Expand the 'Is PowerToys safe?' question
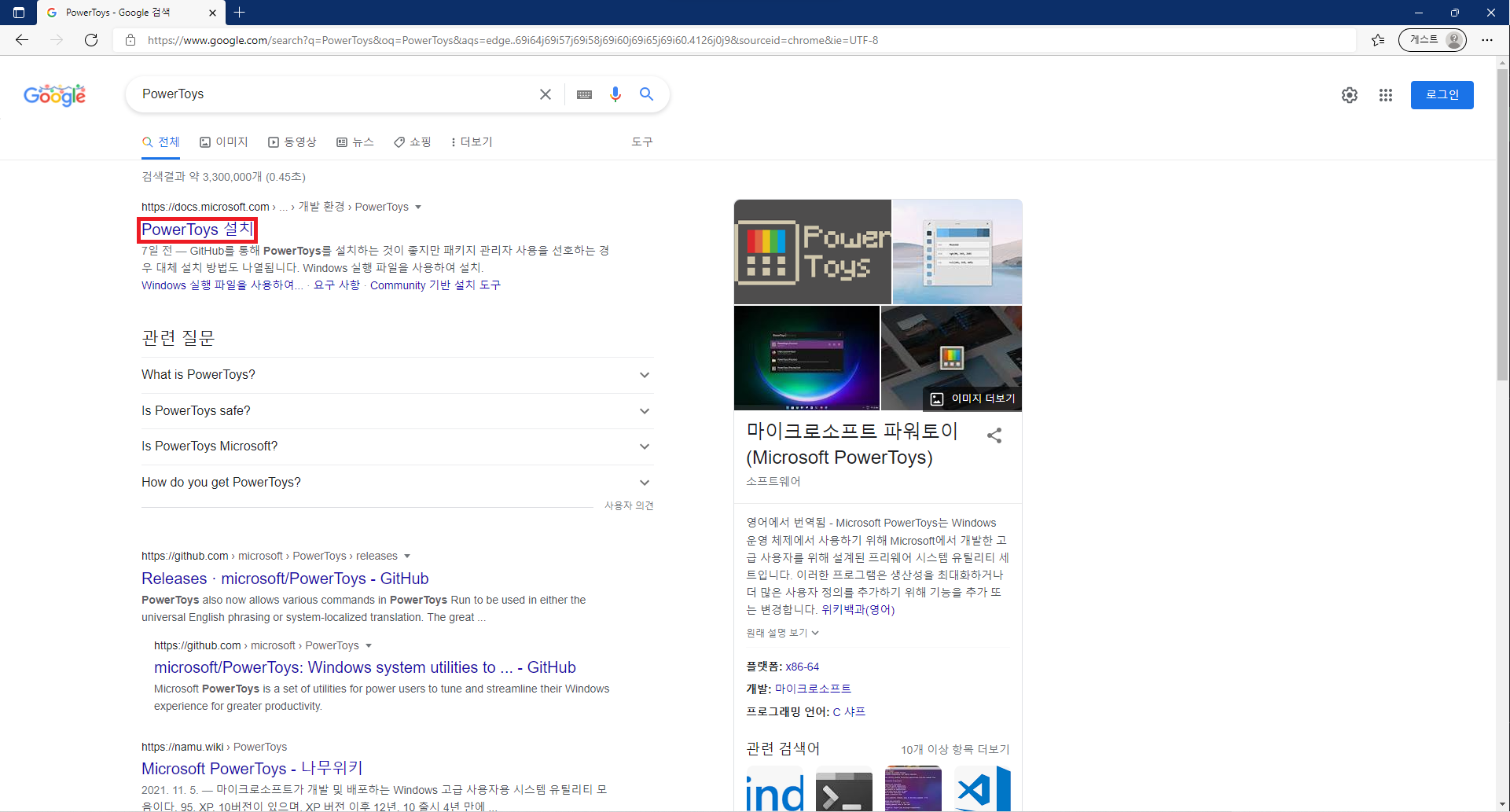 click(397, 411)
